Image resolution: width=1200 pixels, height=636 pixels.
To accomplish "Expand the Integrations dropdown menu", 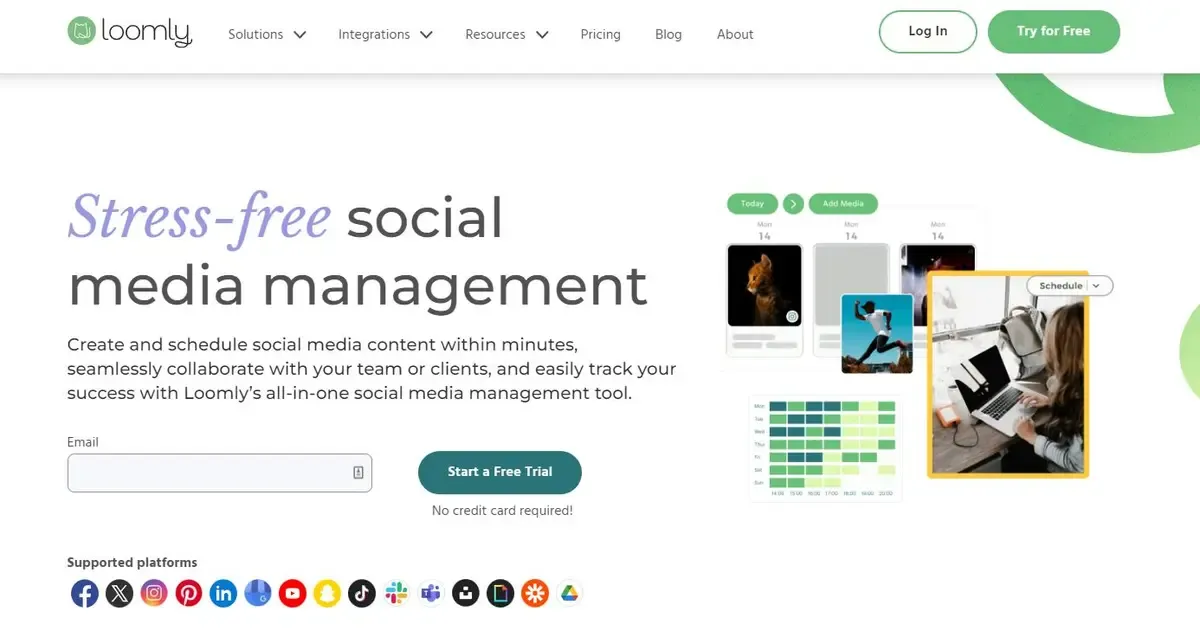I will point(385,34).
